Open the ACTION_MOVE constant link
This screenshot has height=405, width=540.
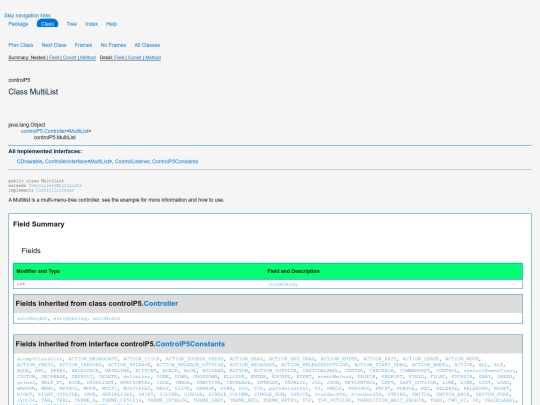pyautogui.click(x=461, y=359)
